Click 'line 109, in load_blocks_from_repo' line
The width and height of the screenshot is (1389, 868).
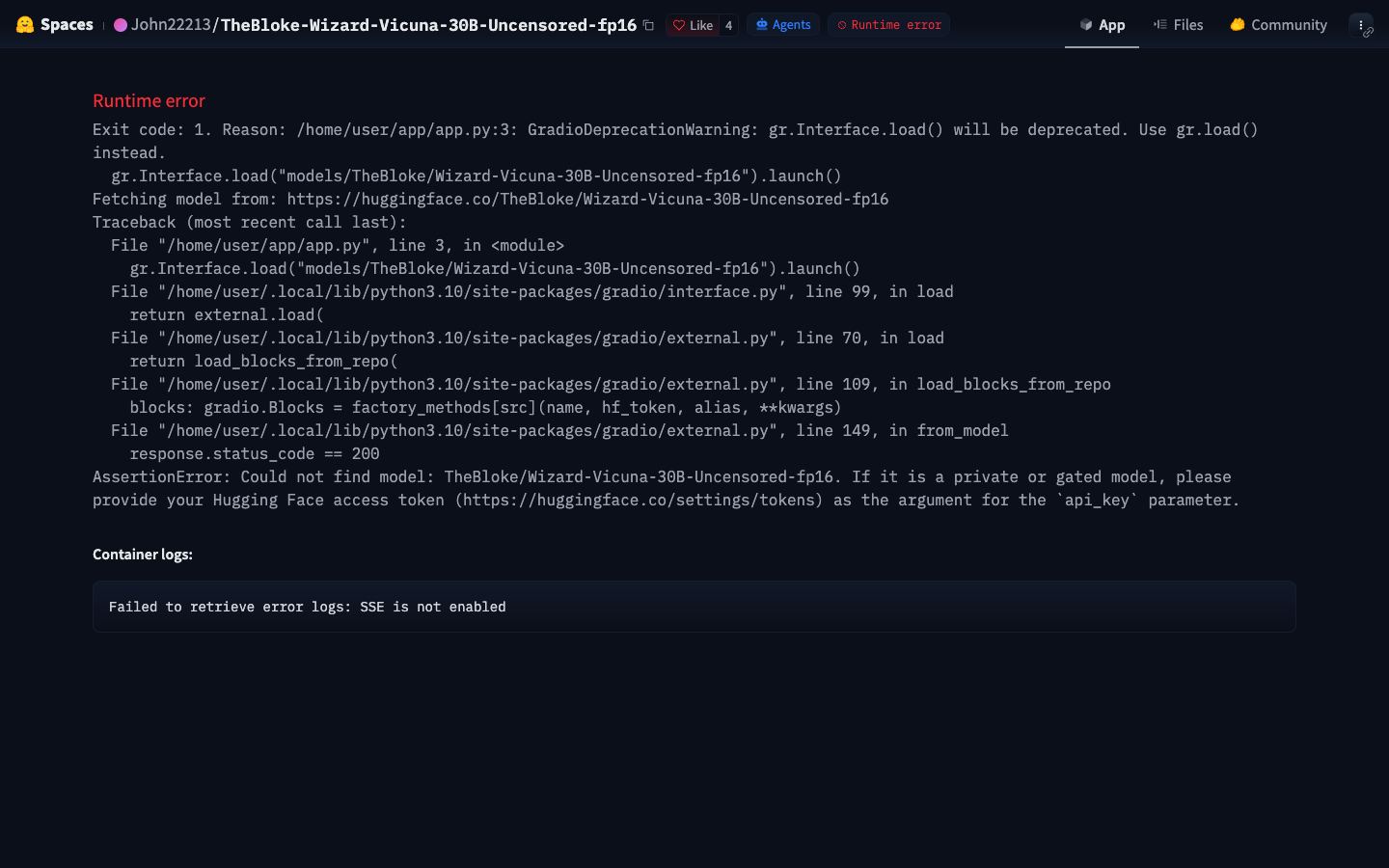coord(611,384)
